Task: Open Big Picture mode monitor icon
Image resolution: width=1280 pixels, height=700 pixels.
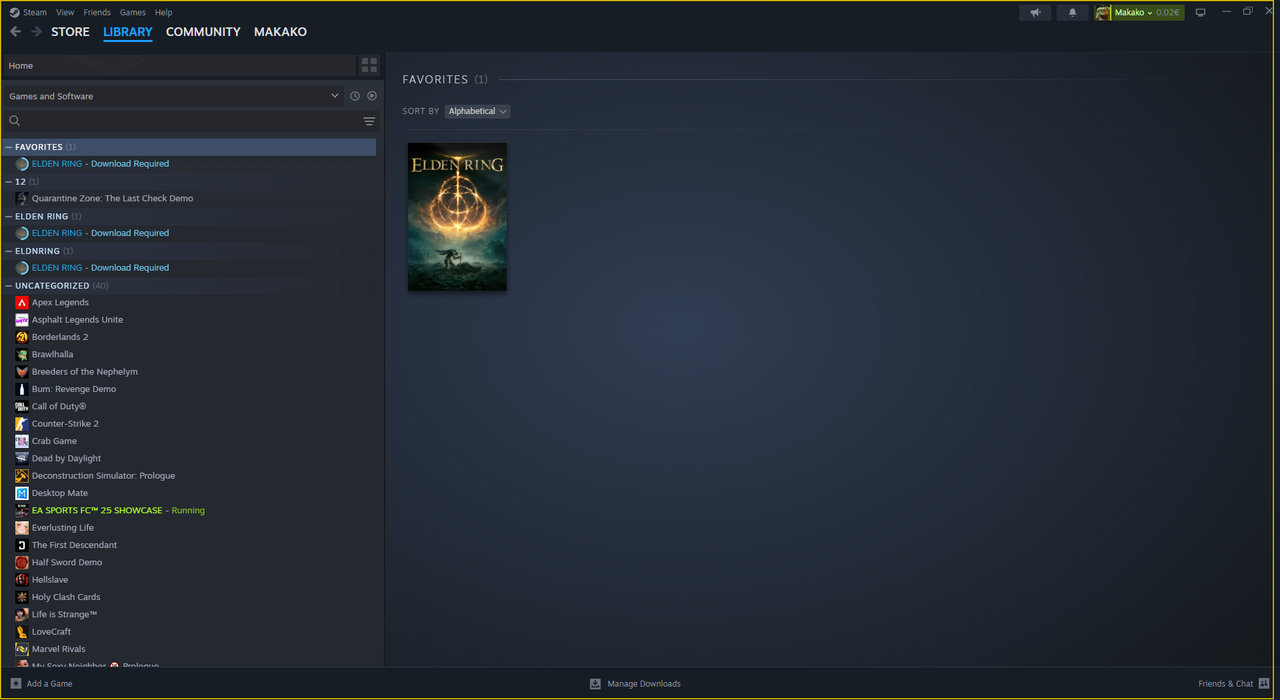Action: point(1201,12)
